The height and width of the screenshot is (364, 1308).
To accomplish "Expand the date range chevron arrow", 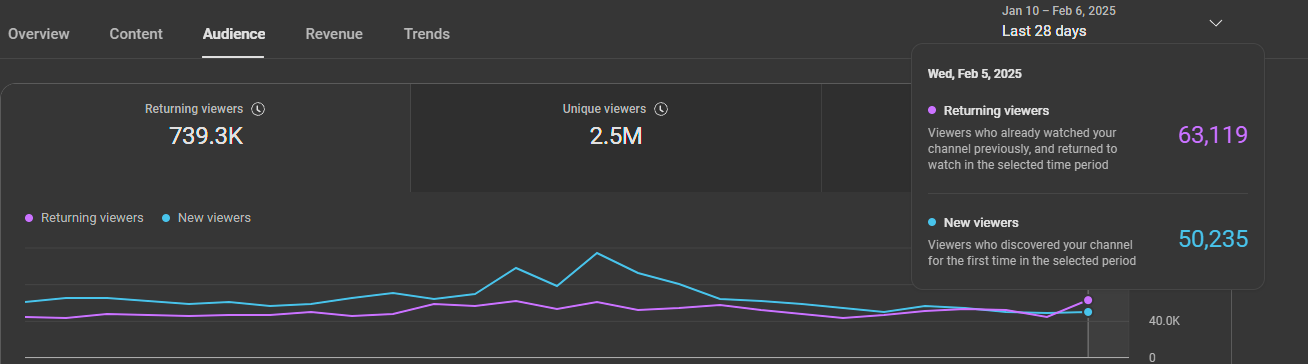I will click(1216, 23).
